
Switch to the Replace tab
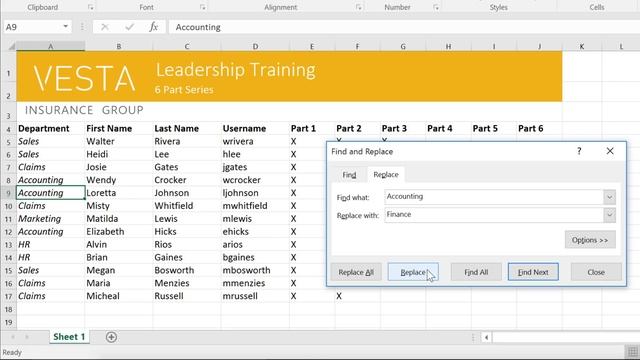coord(386,175)
